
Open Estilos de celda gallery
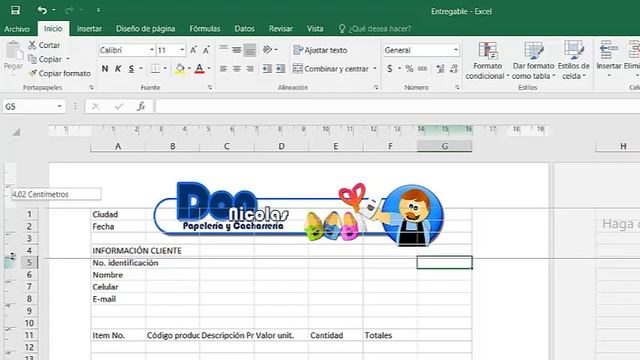tap(573, 60)
